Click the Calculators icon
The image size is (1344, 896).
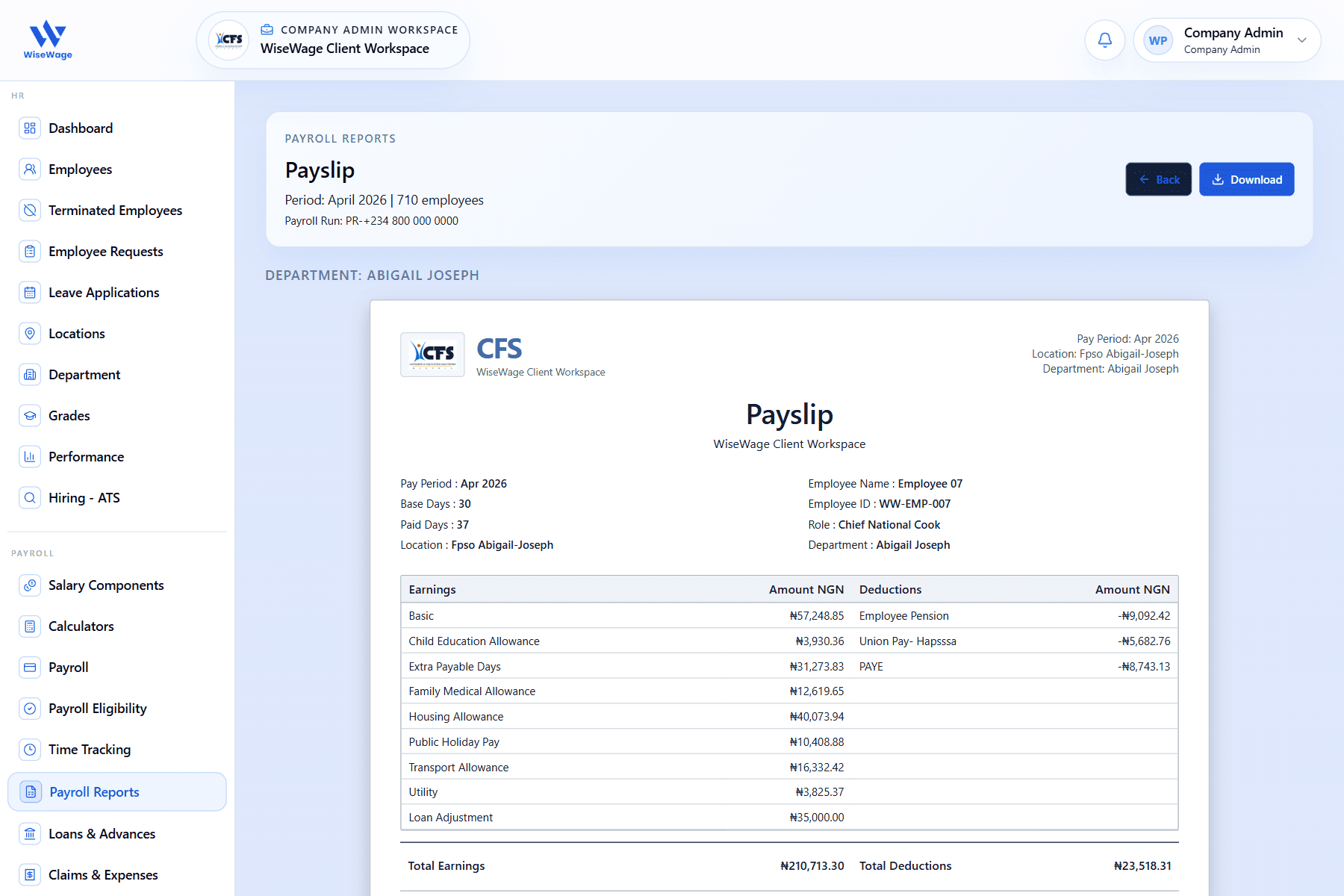[x=30, y=626]
